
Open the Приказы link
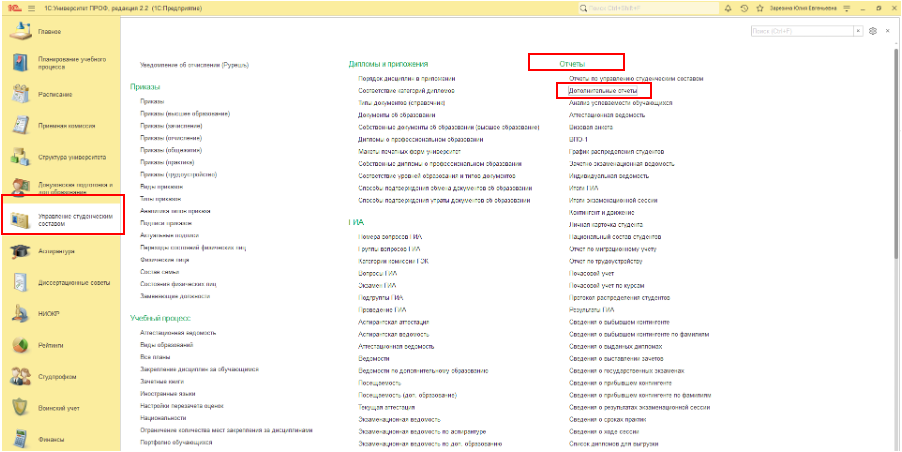pyautogui.click(x=152, y=101)
